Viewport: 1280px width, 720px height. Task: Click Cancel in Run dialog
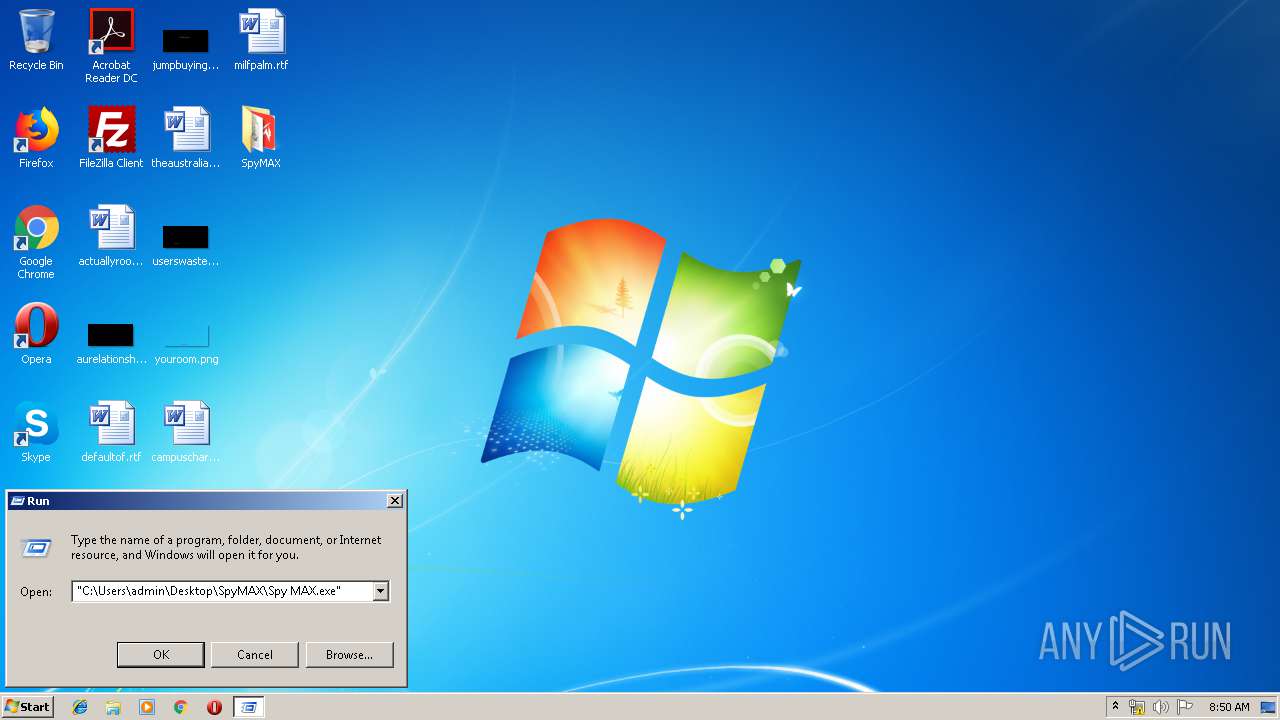tap(255, 654)
